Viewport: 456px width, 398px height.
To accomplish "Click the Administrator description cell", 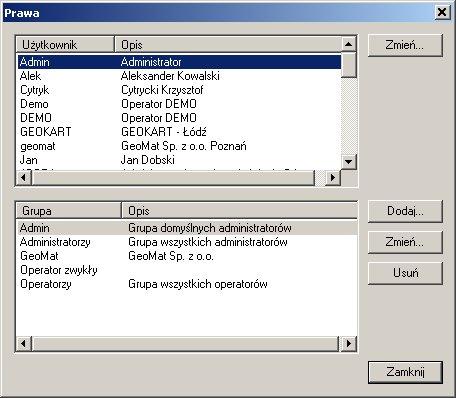I will 151,62.
